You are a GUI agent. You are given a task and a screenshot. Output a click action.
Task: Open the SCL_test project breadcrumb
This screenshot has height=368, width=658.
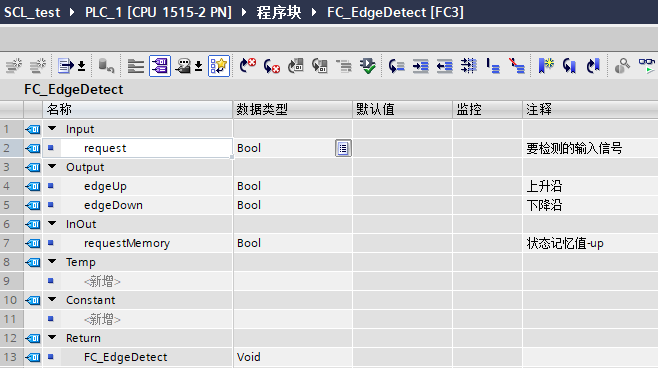[32, 12]
